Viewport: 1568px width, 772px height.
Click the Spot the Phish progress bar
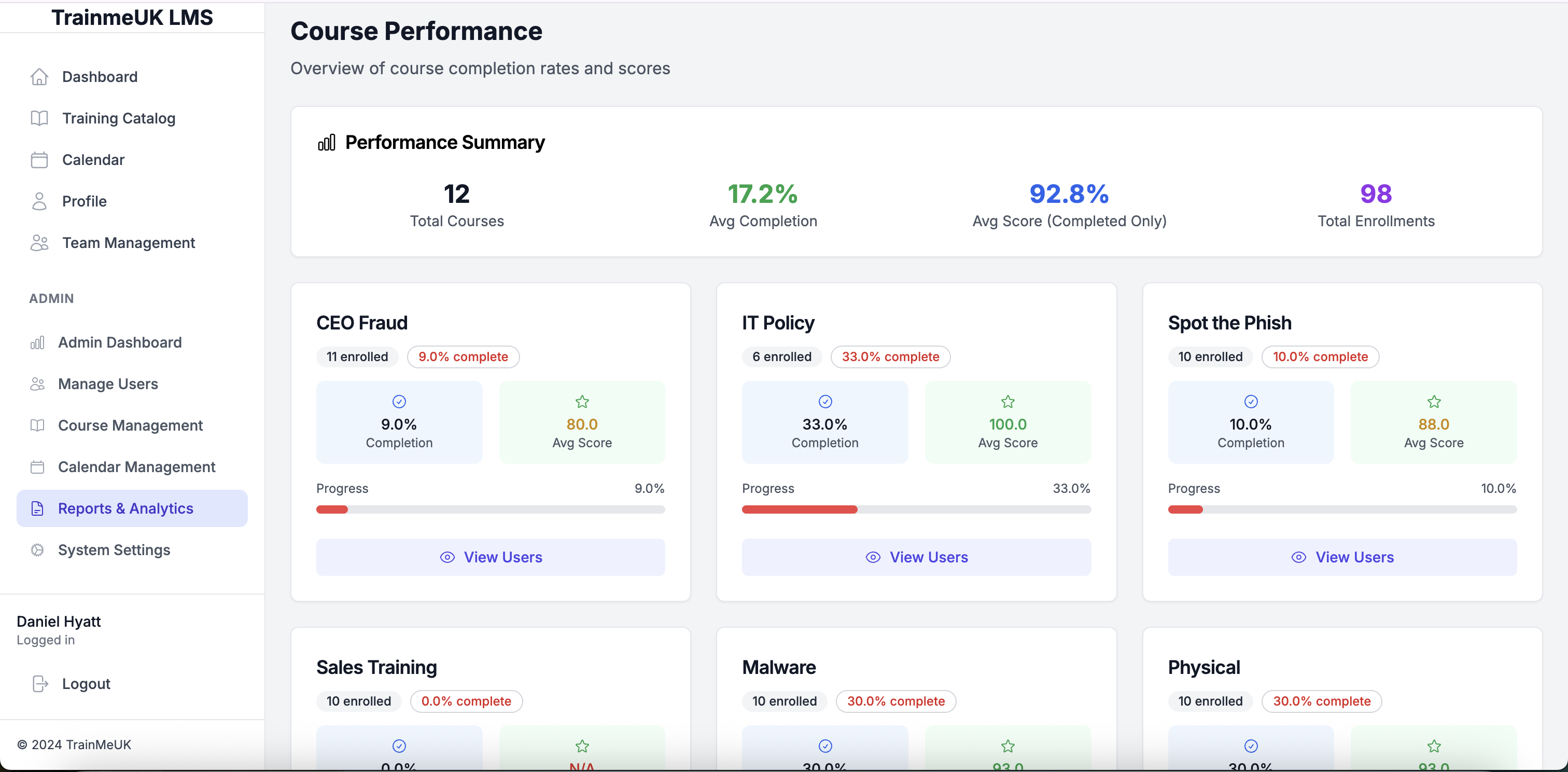click(x=1342, y=509)
